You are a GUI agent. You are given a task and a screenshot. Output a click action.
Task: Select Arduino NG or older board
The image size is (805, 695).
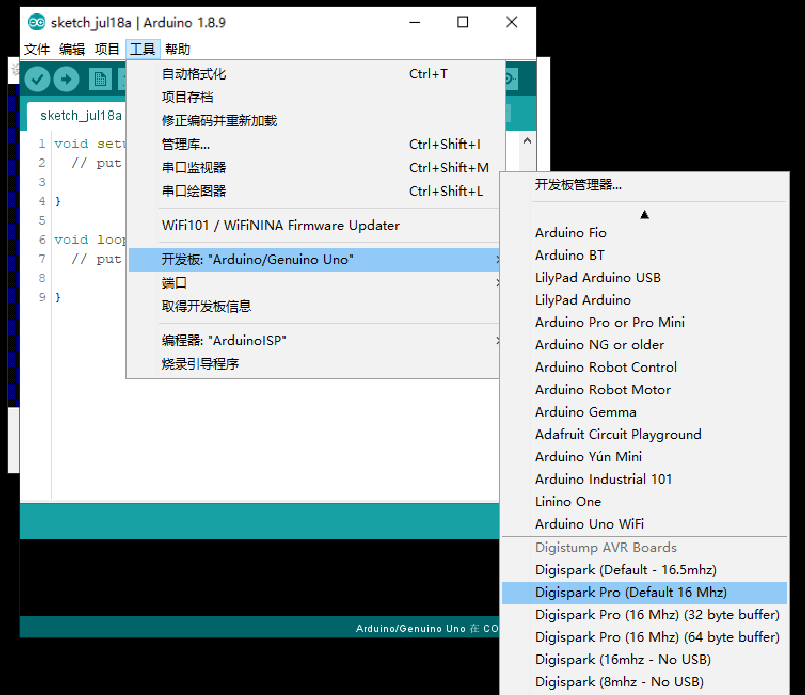(x=644, y=345)
